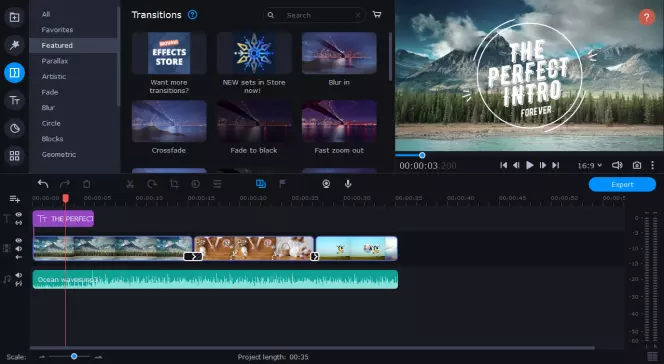This screenshot has width=664, height=364.
Task: Open the Stickers tab in sidebar
Action: tap(14, 128)
